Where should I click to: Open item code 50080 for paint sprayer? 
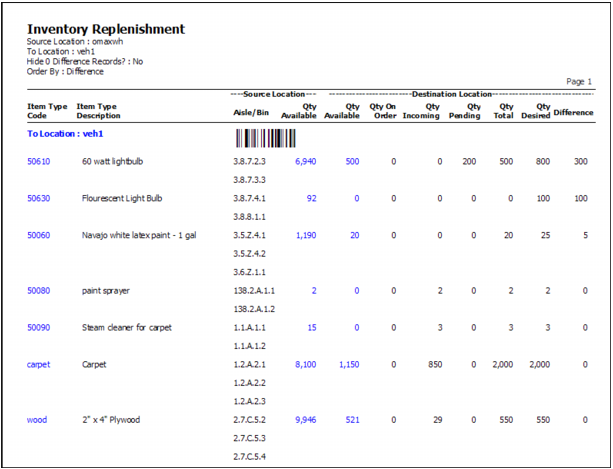click(x=39, y=291)
